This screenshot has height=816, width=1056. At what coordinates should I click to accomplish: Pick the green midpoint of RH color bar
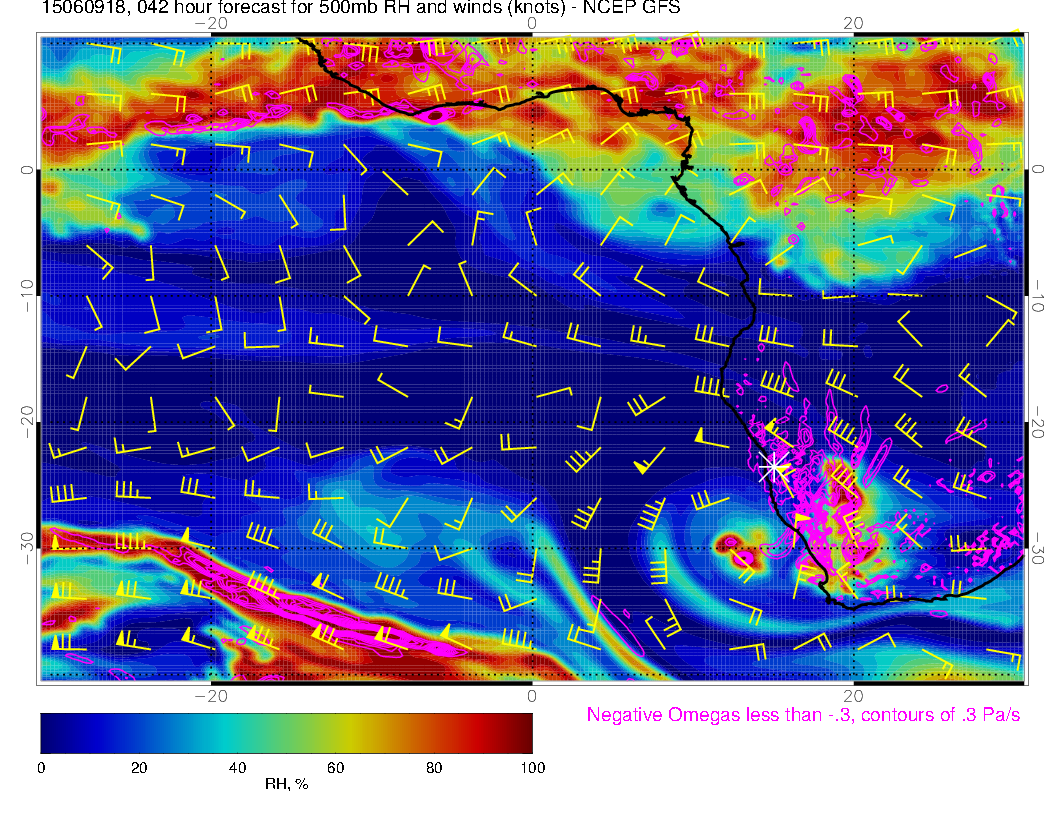pyautogui.click(x=286, y=732)
